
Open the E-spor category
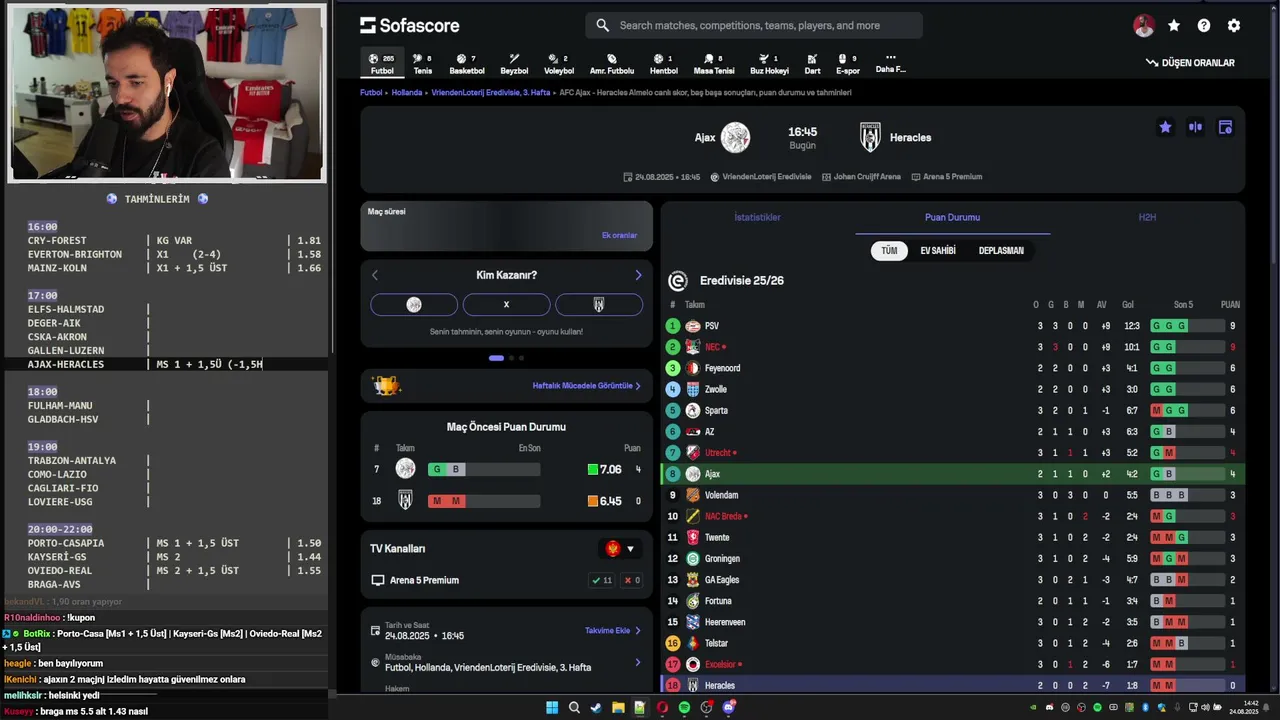(847, 64)
